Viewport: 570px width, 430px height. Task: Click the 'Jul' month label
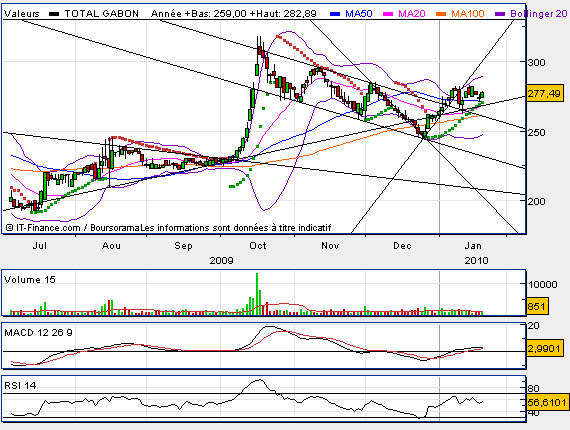40,246
